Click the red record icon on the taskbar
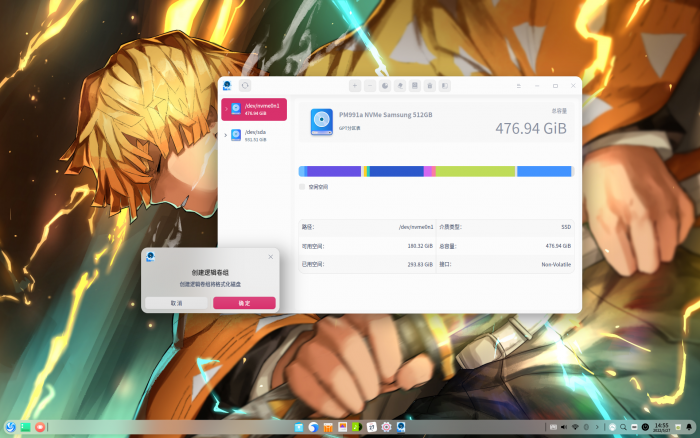 click(x=40, y=427)
